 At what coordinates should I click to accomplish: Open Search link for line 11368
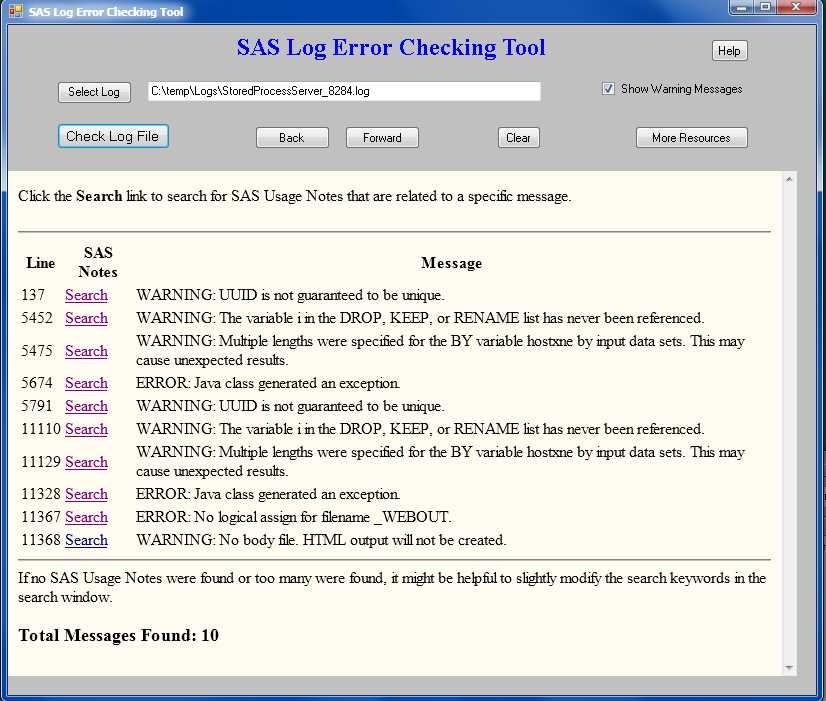click(x=86, y=540)
